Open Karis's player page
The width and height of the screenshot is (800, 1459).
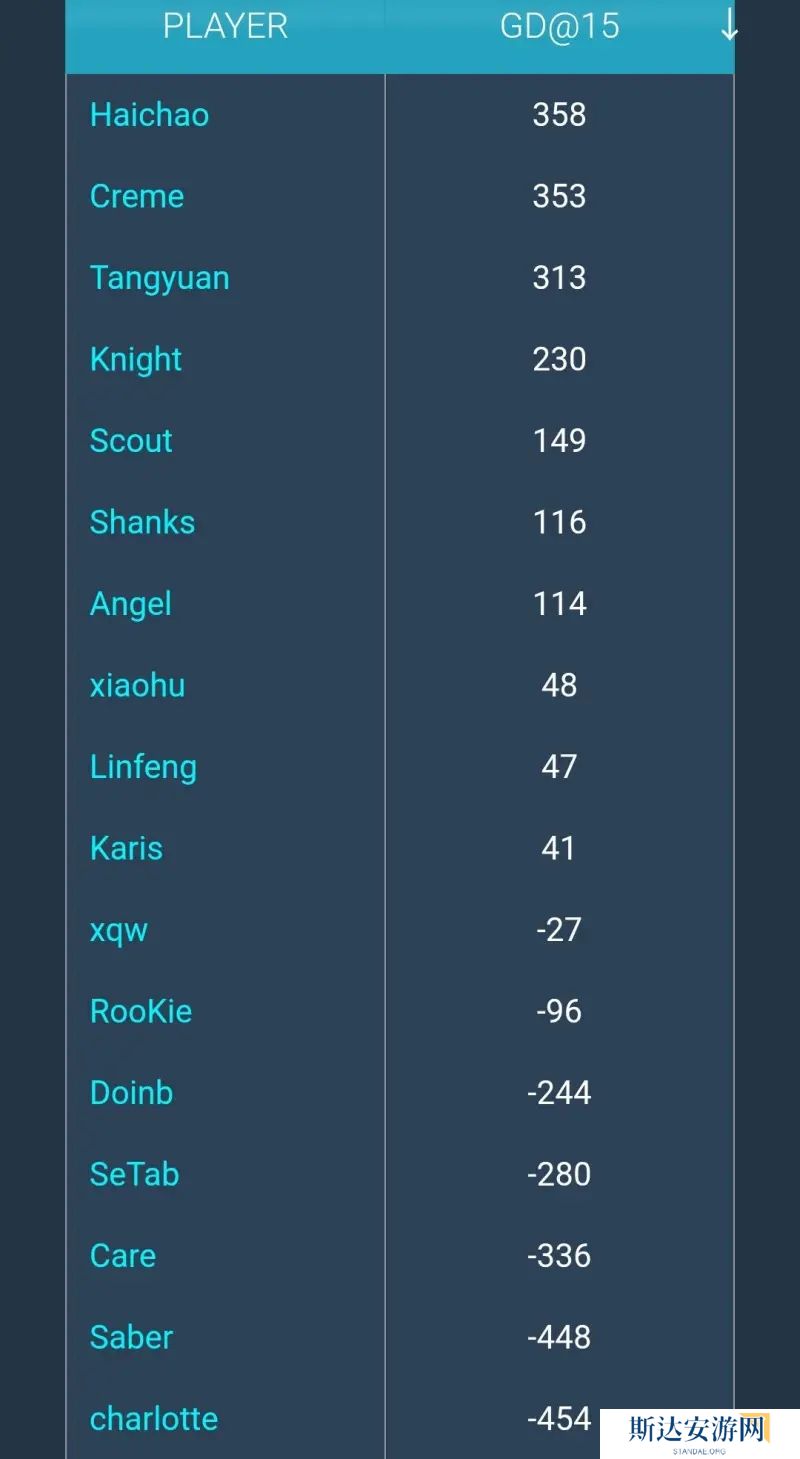click(x=126, y=848)
